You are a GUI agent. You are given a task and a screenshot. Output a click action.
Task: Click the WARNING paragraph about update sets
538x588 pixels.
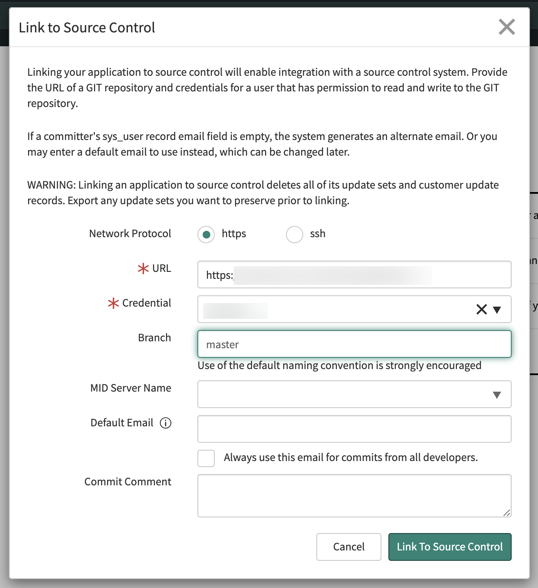(263, 193)
